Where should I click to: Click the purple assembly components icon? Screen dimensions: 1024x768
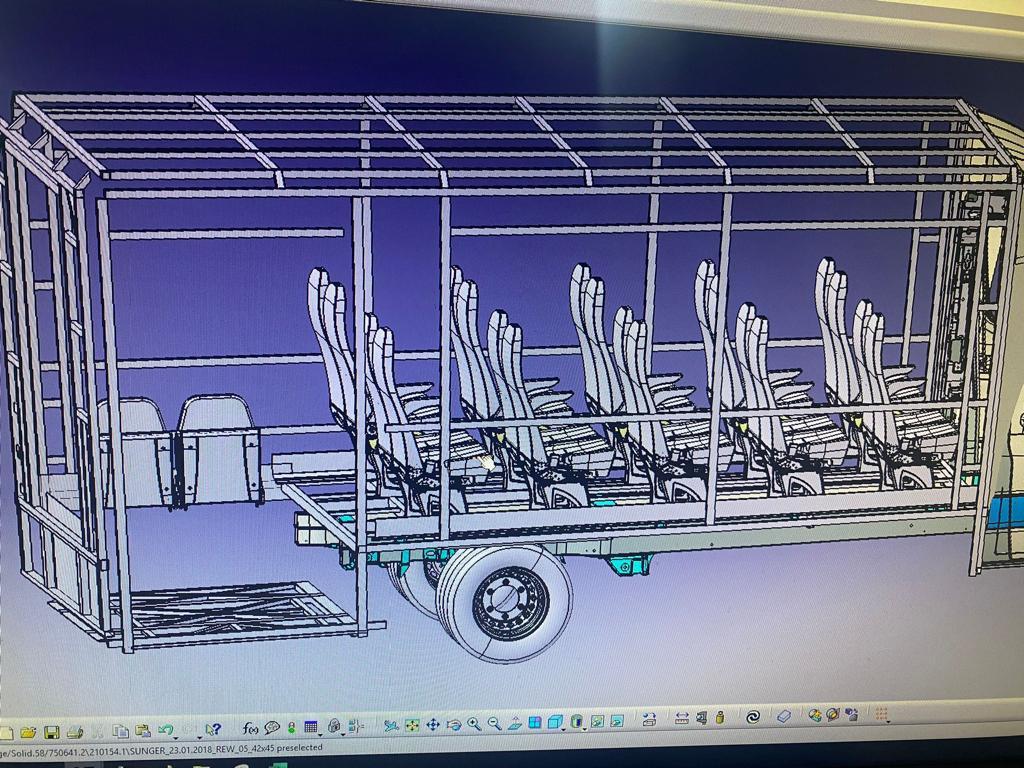click(x=852, y=714)
